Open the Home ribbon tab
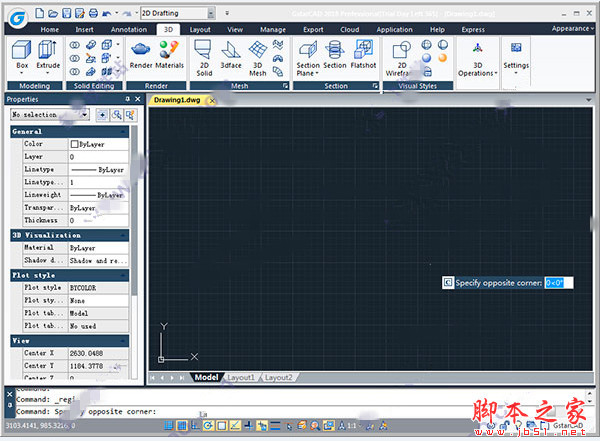 click(x=50, y=29)
